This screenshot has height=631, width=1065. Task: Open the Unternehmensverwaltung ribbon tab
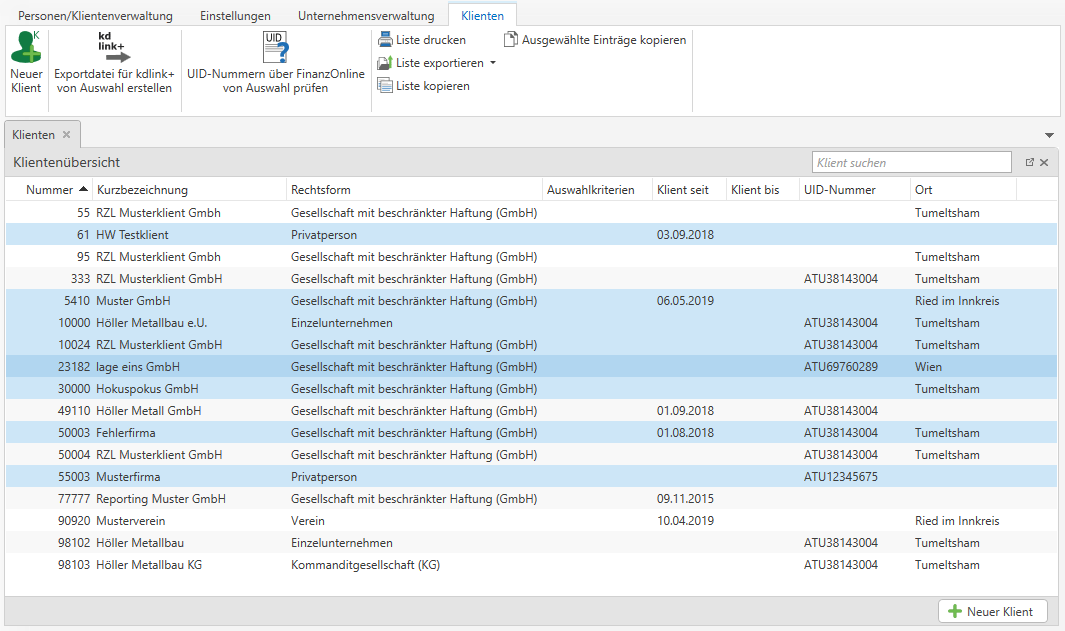(366, 16)
